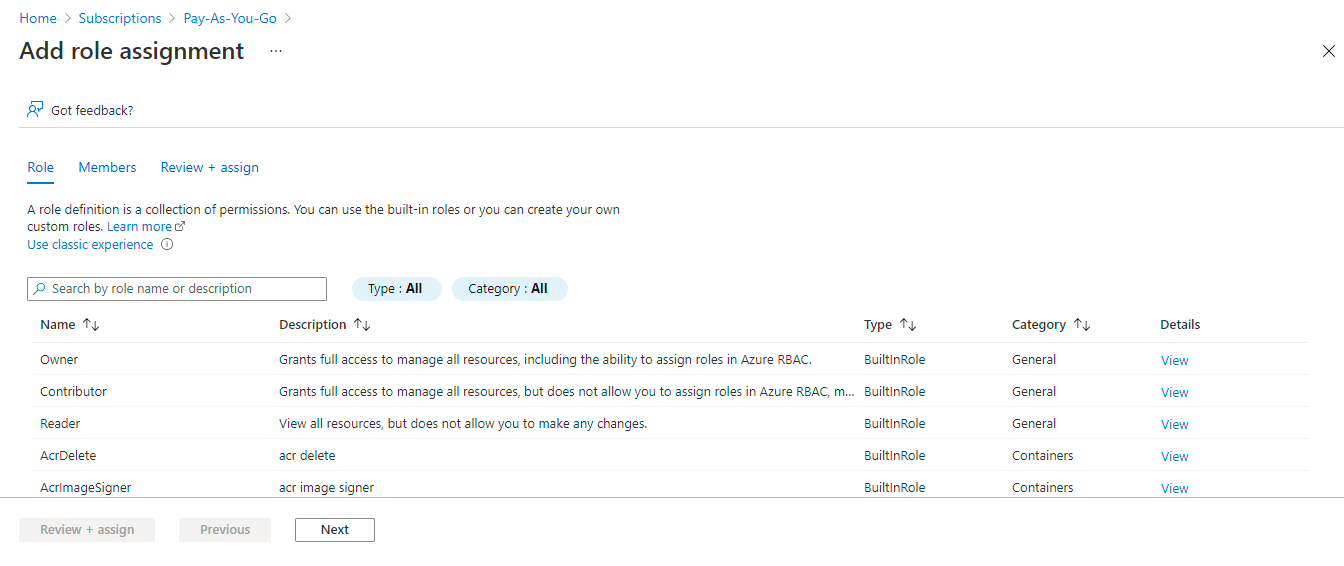Screen dimensions: 1344x566
Task: View details for AcrDelete role
Action: (x=1175, y=456)
